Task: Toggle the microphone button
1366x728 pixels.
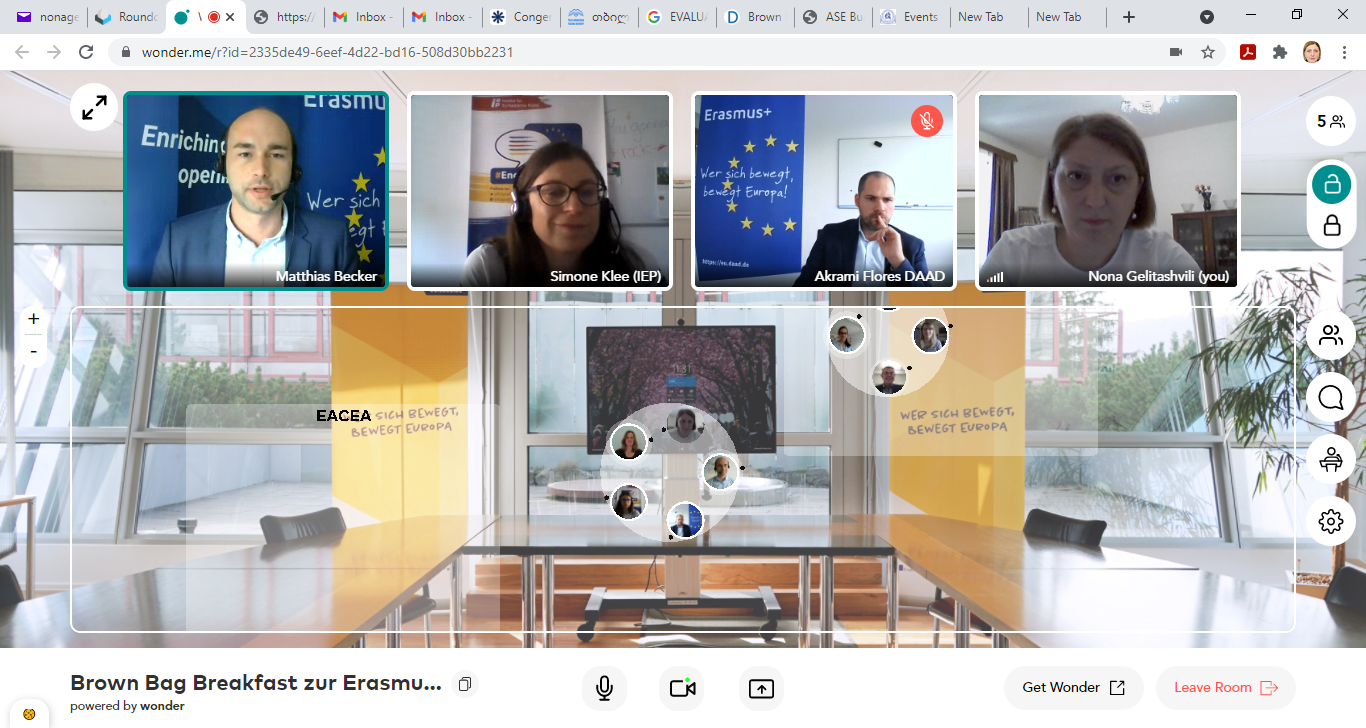Action: [604, 688]
